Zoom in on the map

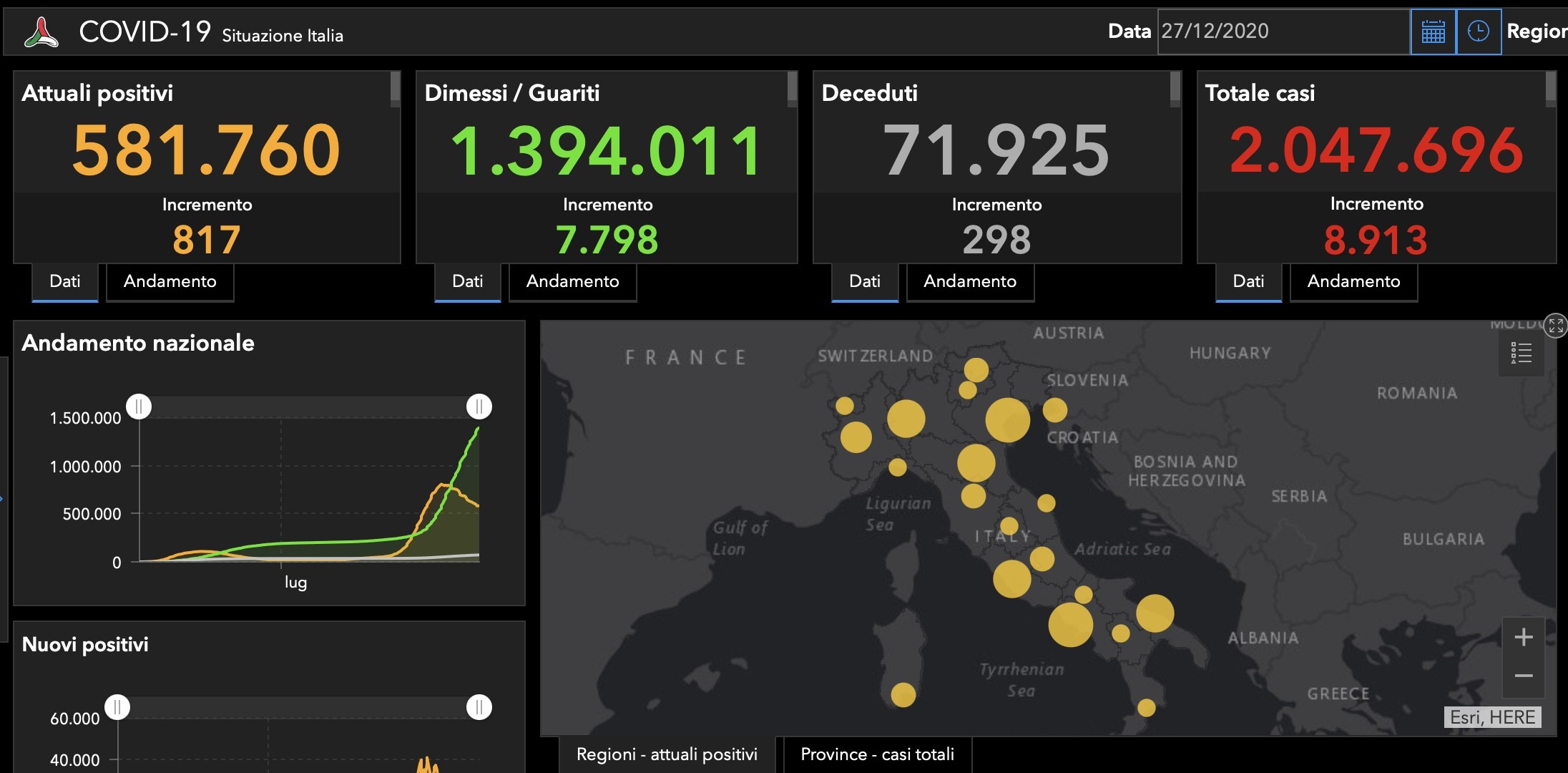tap(1524, 637)
